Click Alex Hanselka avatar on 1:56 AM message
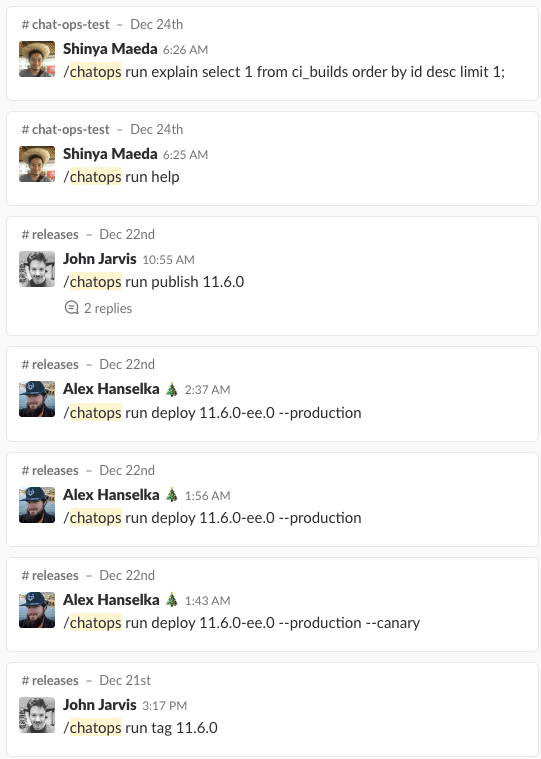The image size is (541, 759). coord(37,505)
